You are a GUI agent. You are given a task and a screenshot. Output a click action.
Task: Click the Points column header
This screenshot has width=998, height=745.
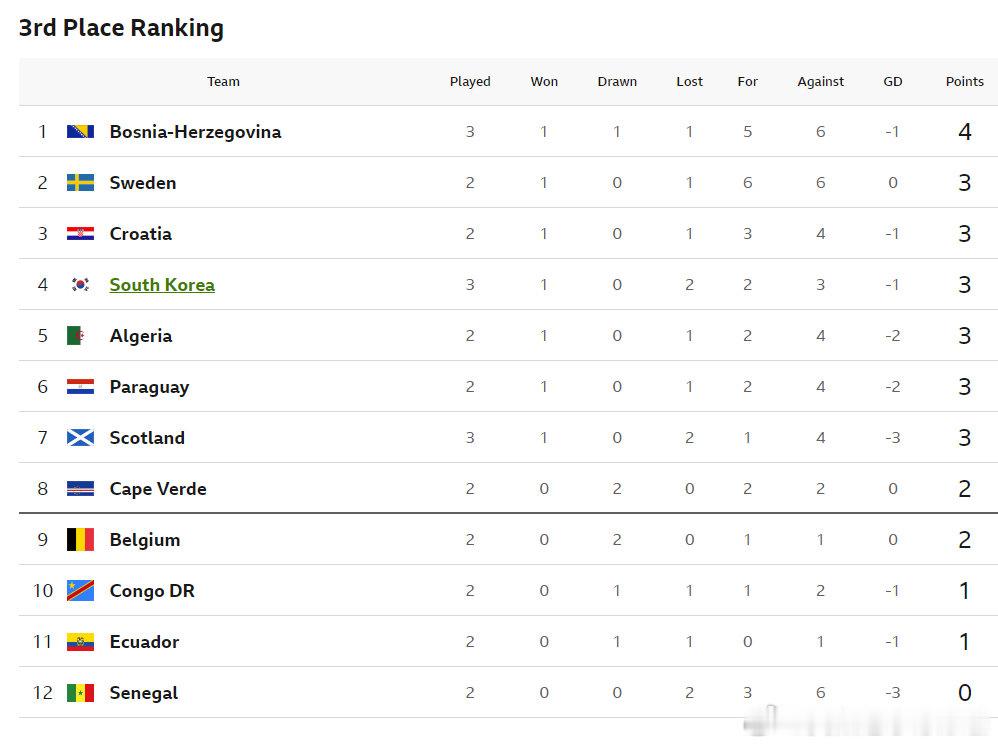964,81
